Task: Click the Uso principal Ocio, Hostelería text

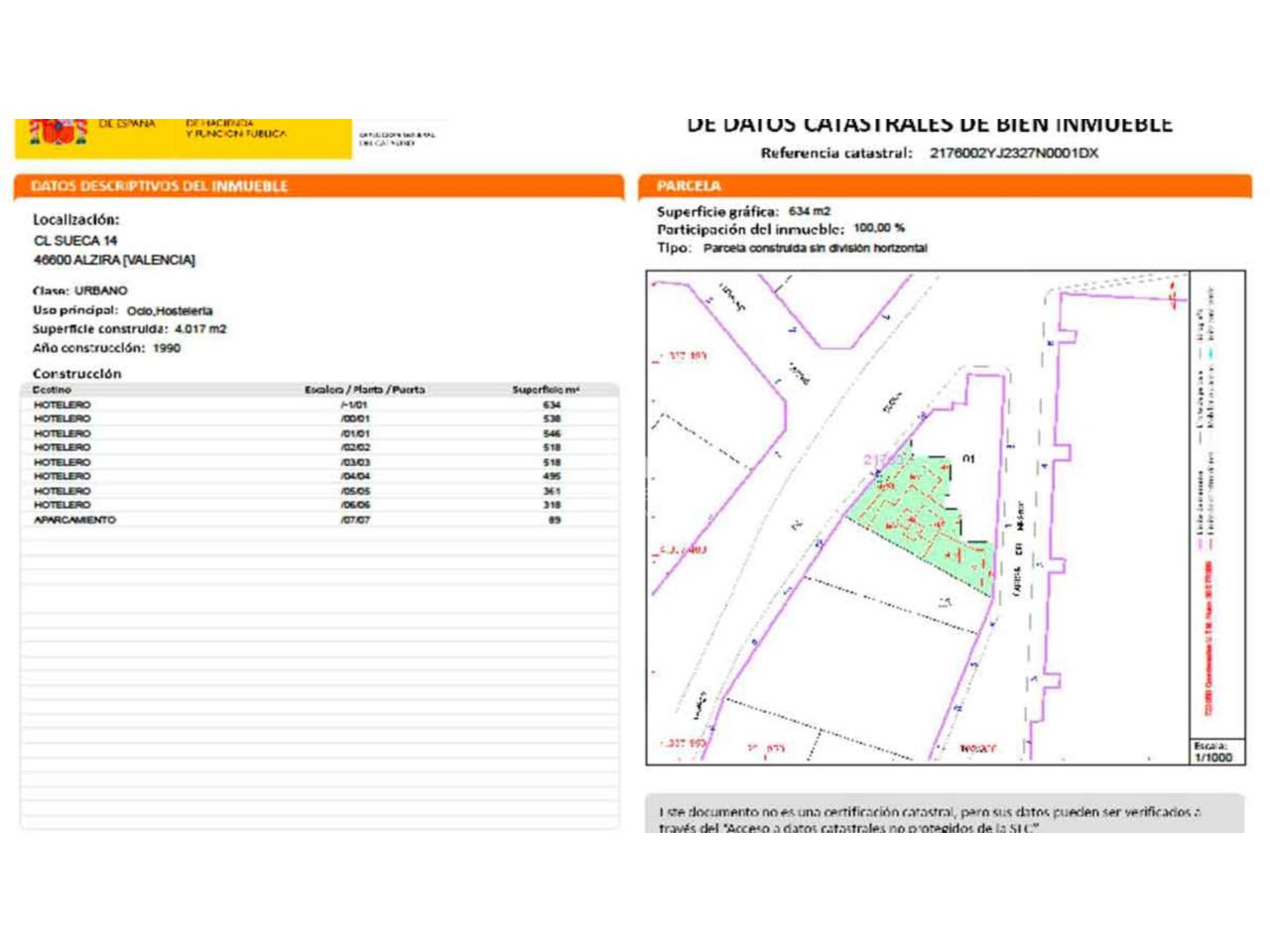Action: [169, 310]
